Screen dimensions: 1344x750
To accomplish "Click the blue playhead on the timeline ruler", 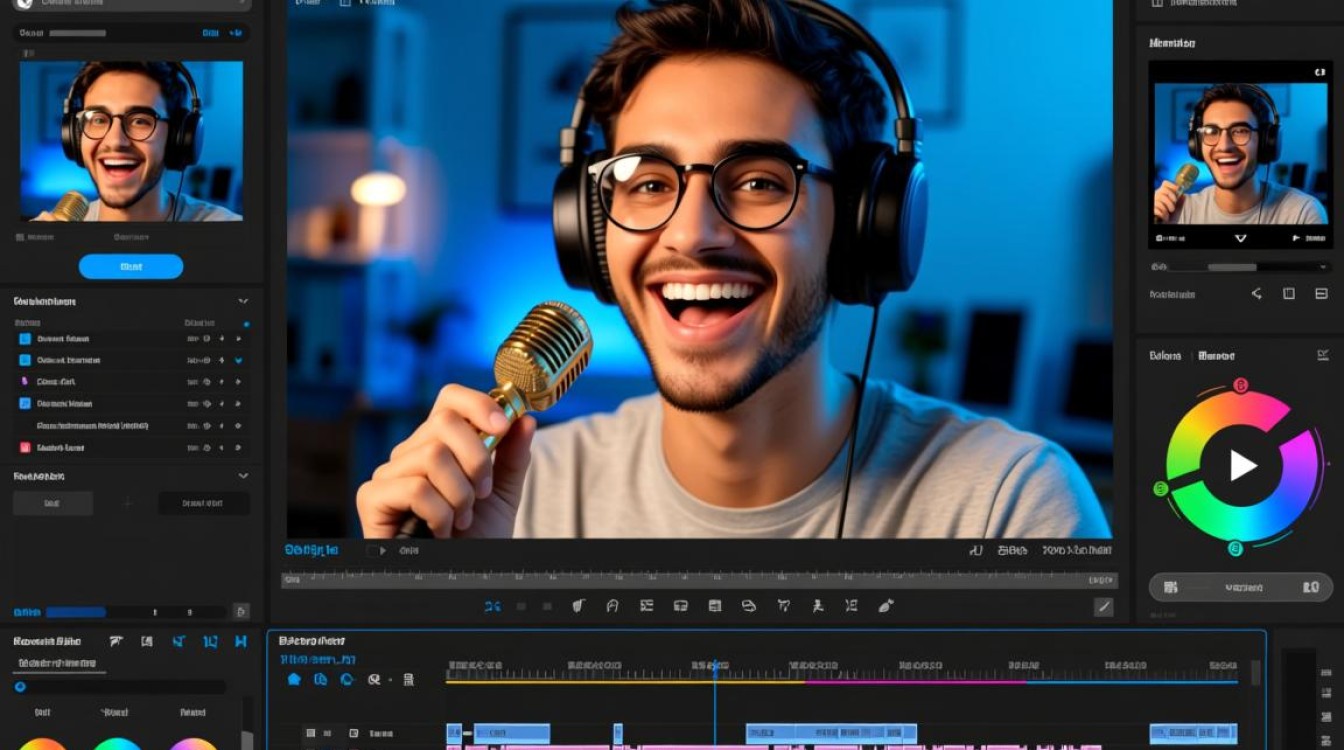I will 715,666.
